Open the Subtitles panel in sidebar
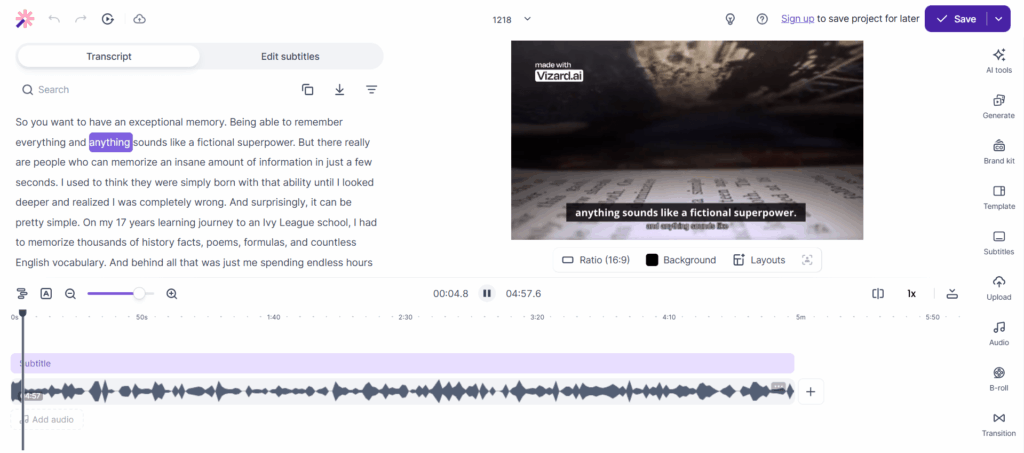 coord(999,242)
